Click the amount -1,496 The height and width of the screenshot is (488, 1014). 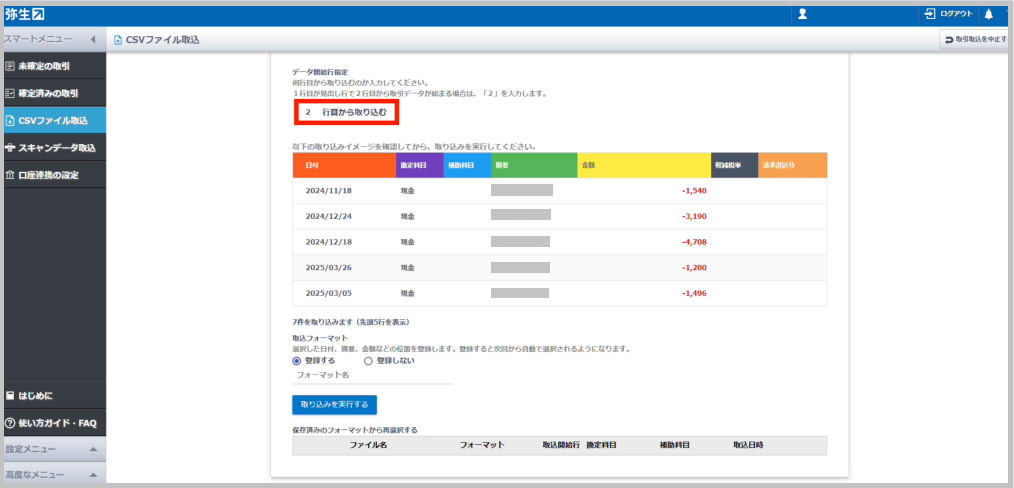tap(694, 293)
